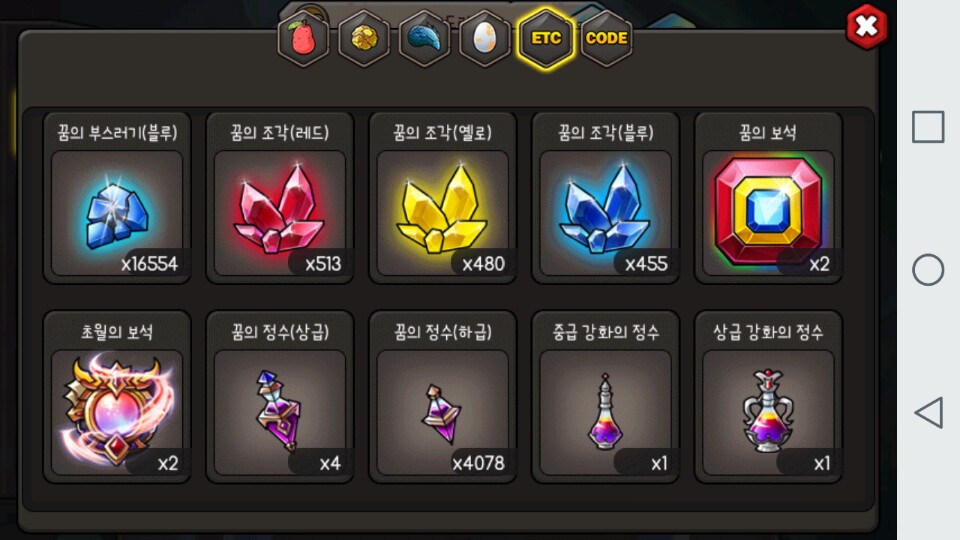Select the 상급 강화의 정수 vase
This screenshot has height=540, width=960.
click(x=768, y=397)
